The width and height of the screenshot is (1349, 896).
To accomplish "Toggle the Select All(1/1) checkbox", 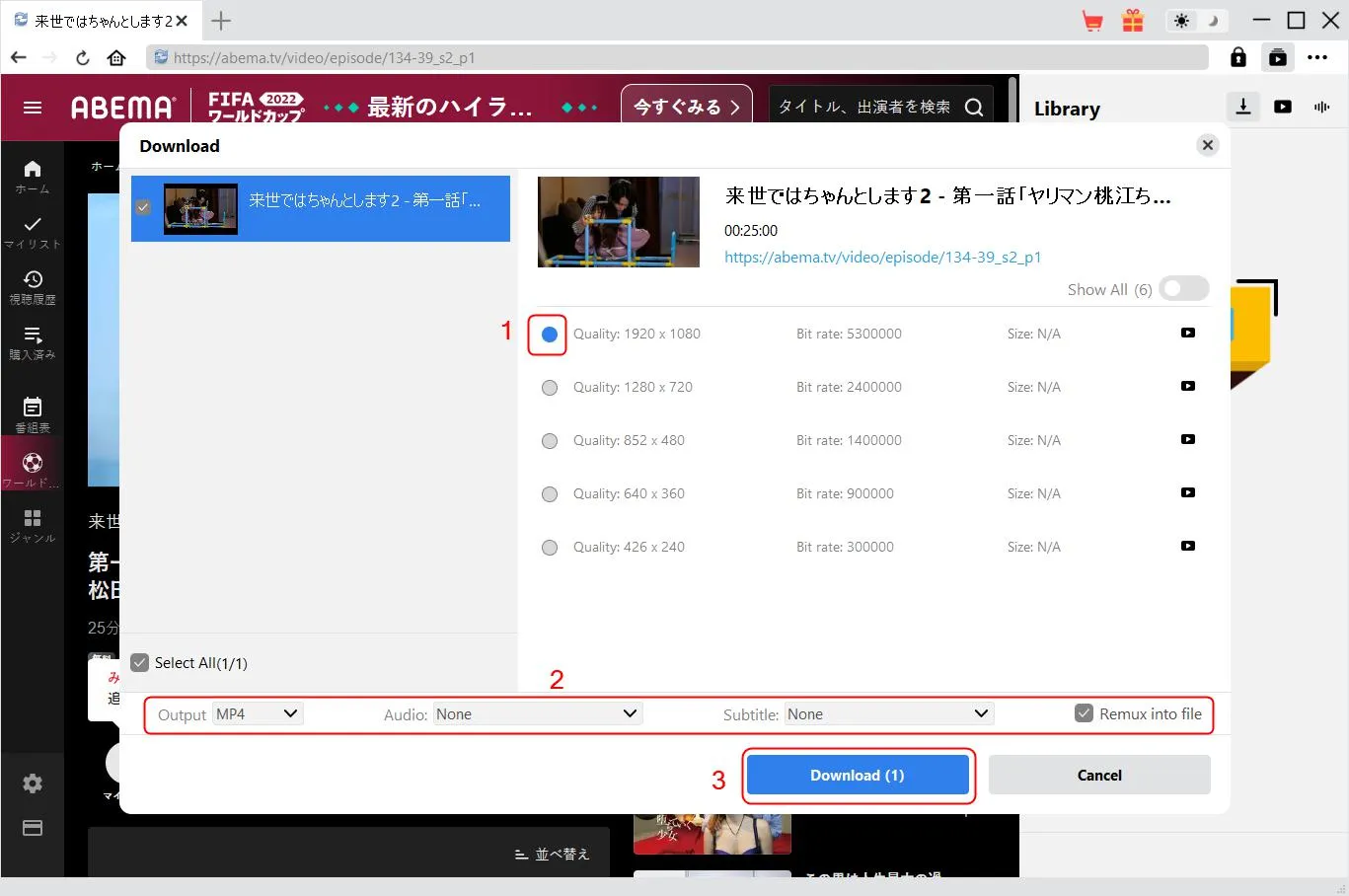I will [x=140, y=663].
